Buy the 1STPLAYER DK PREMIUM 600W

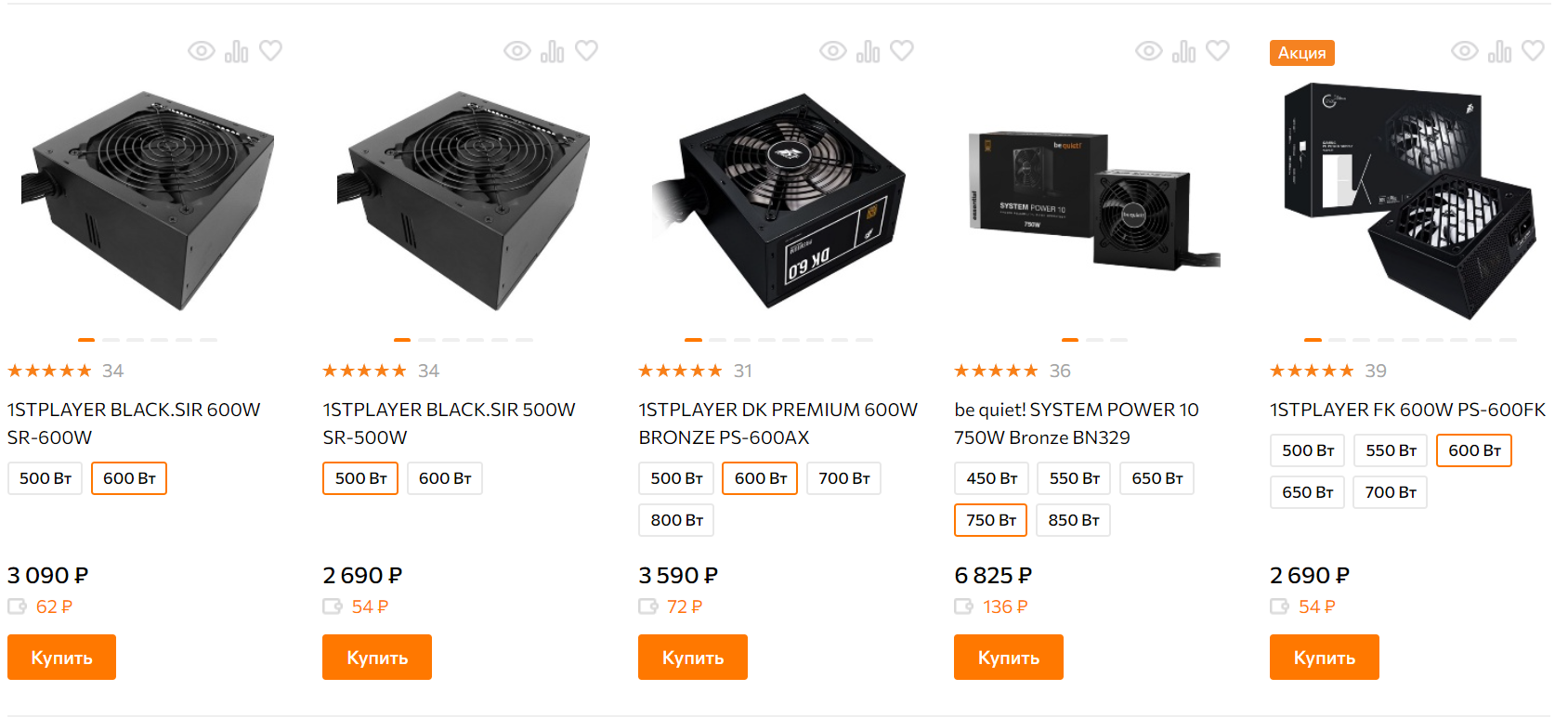pyautogui.click(x=693, y=658)
